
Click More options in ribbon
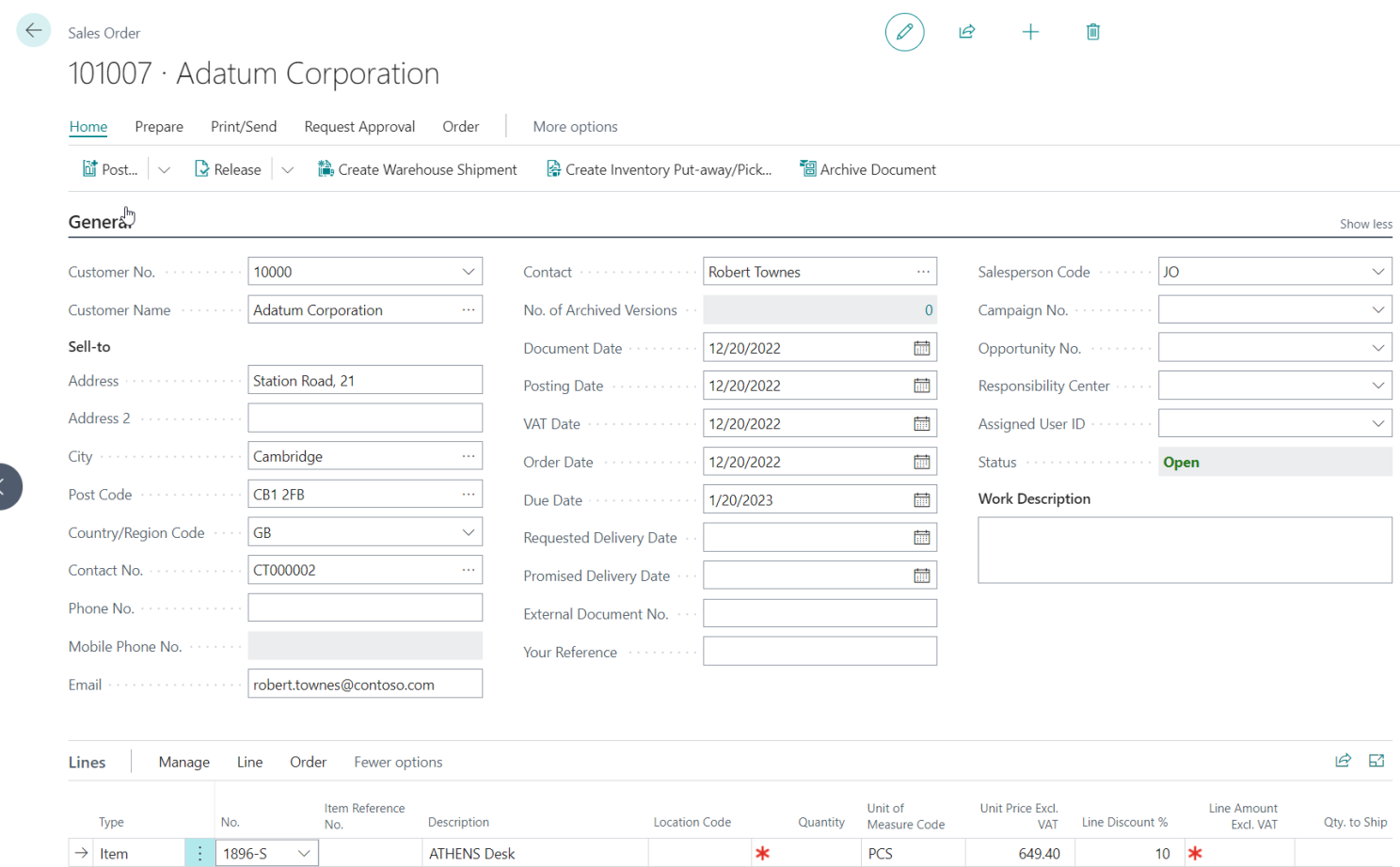[x=575, y=127]
